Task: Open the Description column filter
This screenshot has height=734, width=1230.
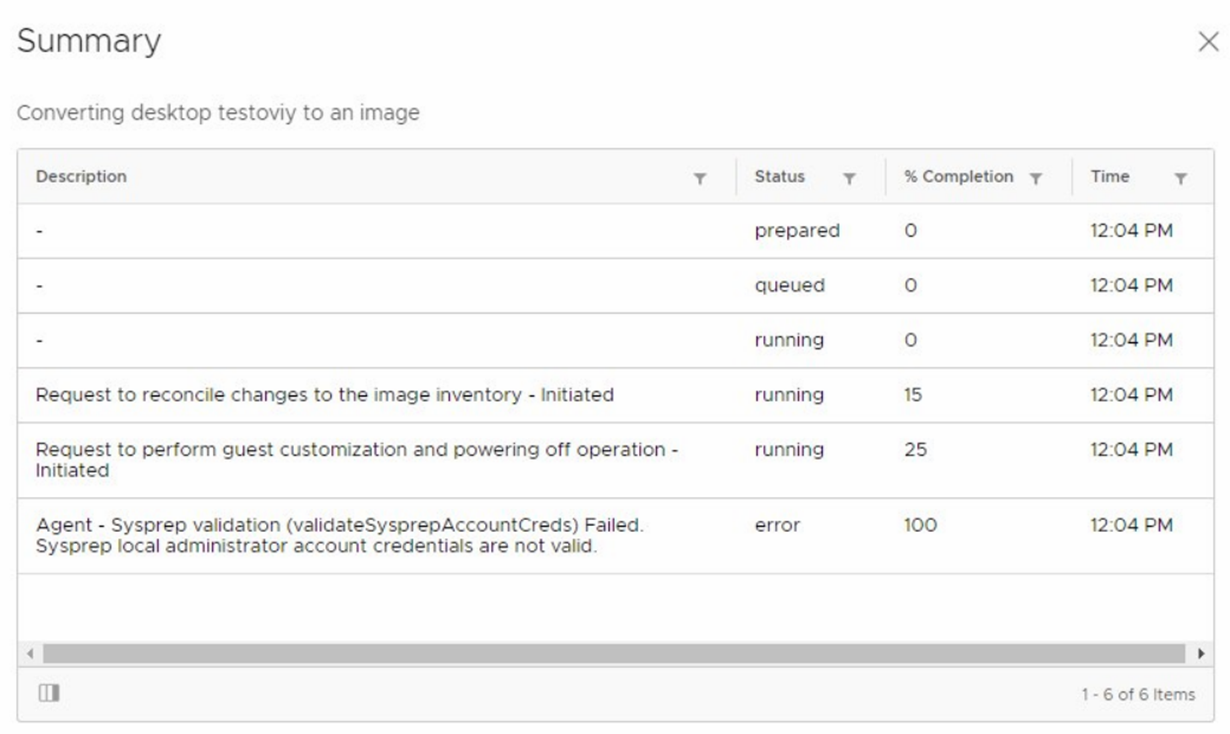Action: [700, 178]
